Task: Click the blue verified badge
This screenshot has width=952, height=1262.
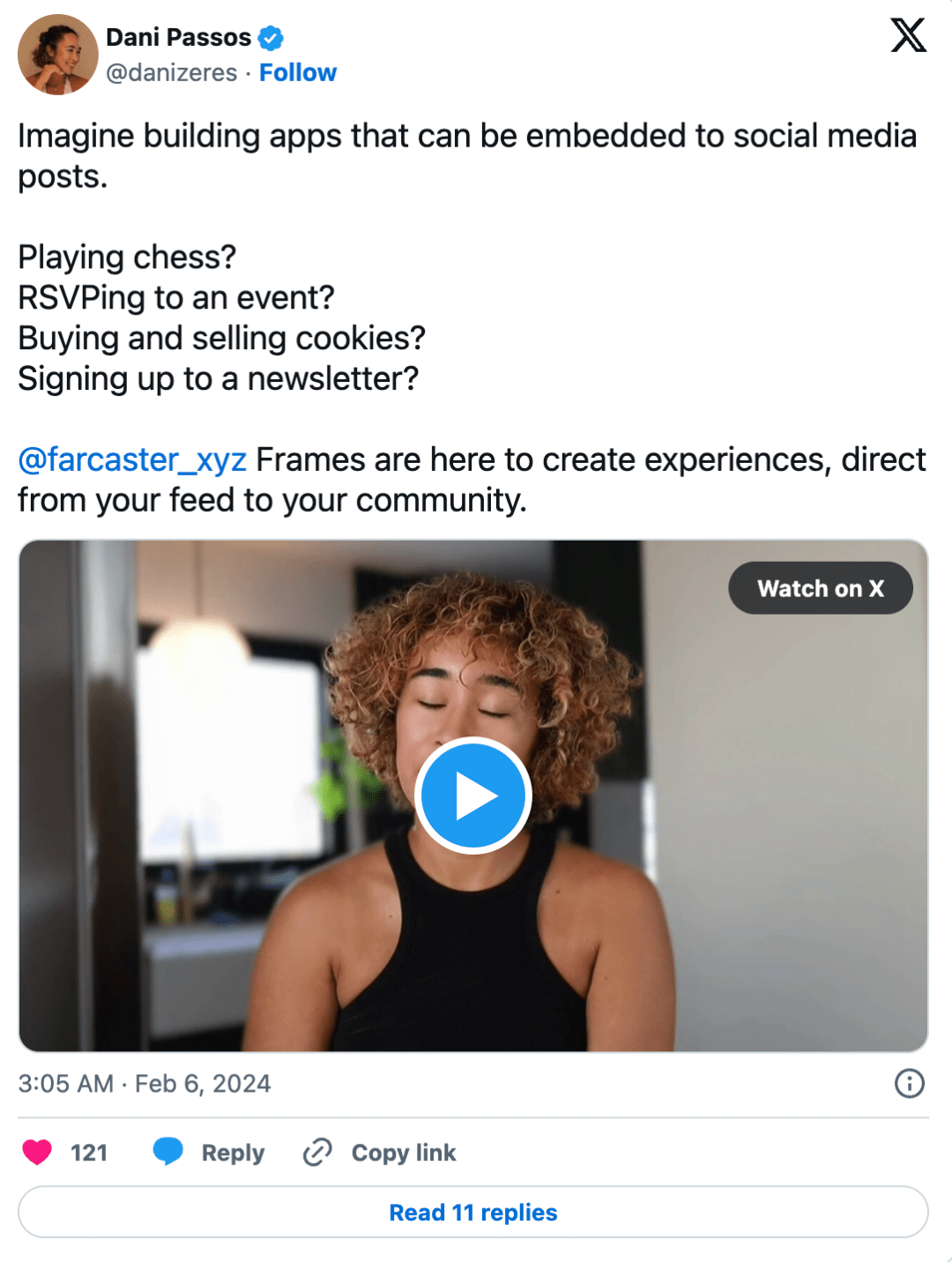Action: point(271,38)
